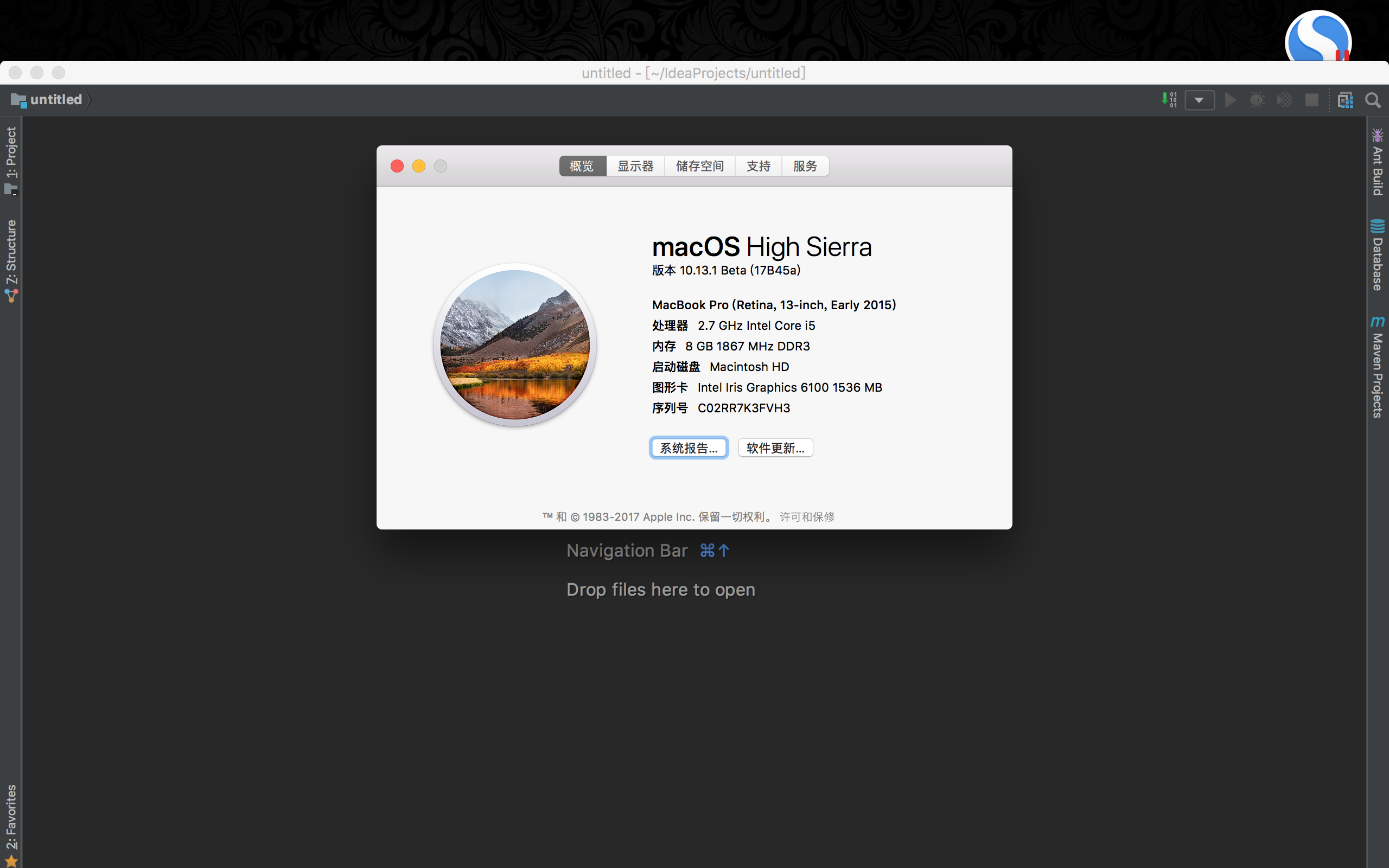1389x868 pixels.
Task: Click the Macintosh HD startup disk text
Action: (x=749, y=367)
